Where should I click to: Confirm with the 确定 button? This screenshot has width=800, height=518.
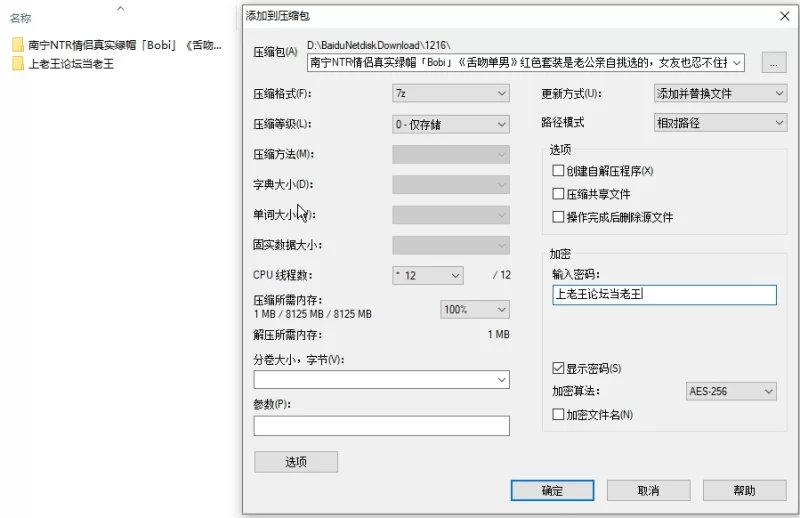[552, 490]
